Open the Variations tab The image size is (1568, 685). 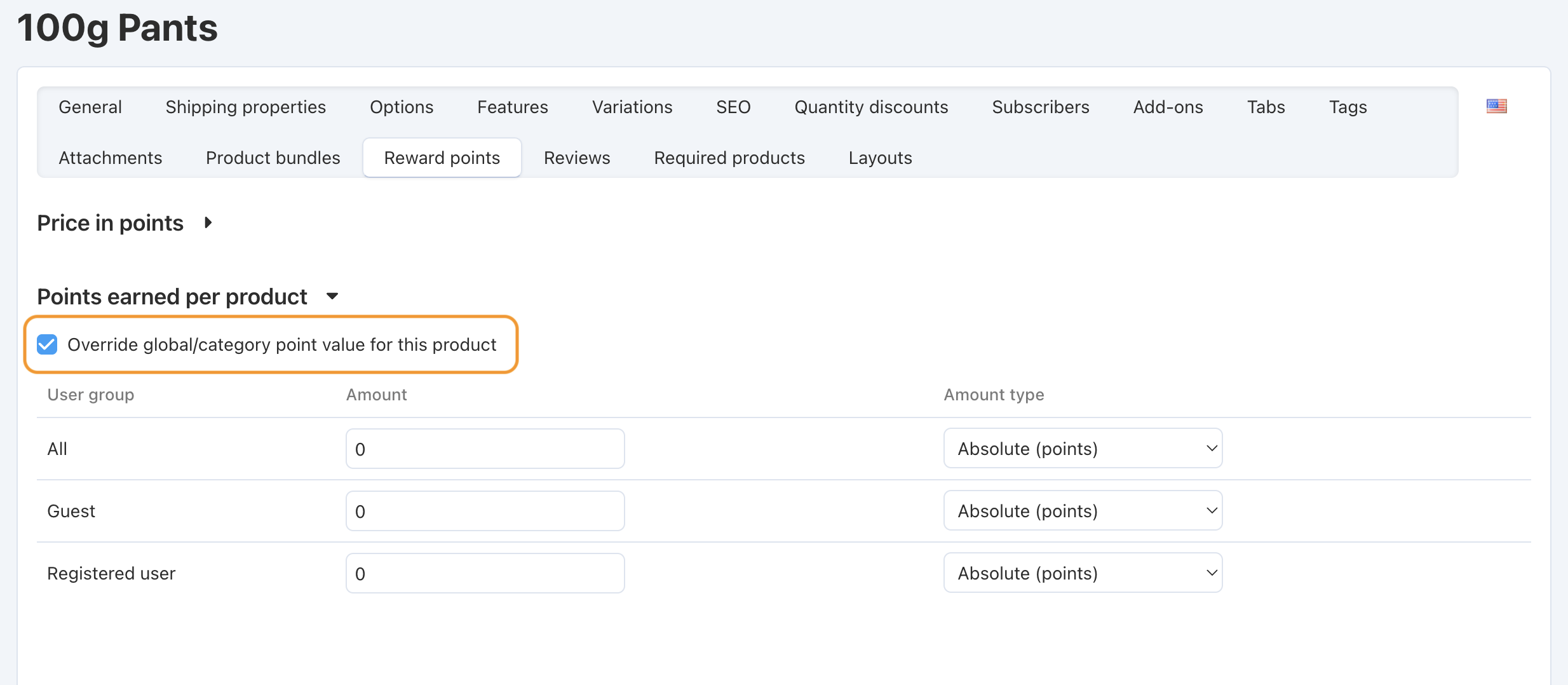pos(632,107)
